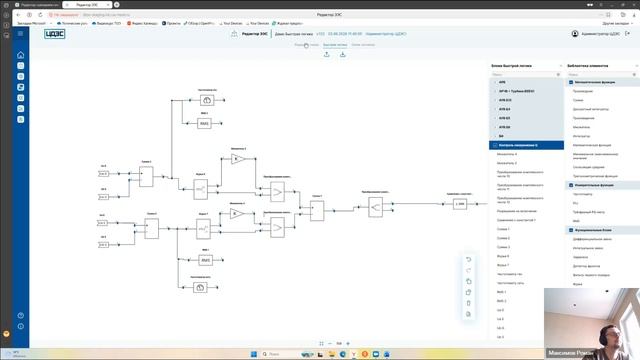The image size is (640, 360).
Task: Zoom out with the minus button below the canvas
Action: [330, 344]
